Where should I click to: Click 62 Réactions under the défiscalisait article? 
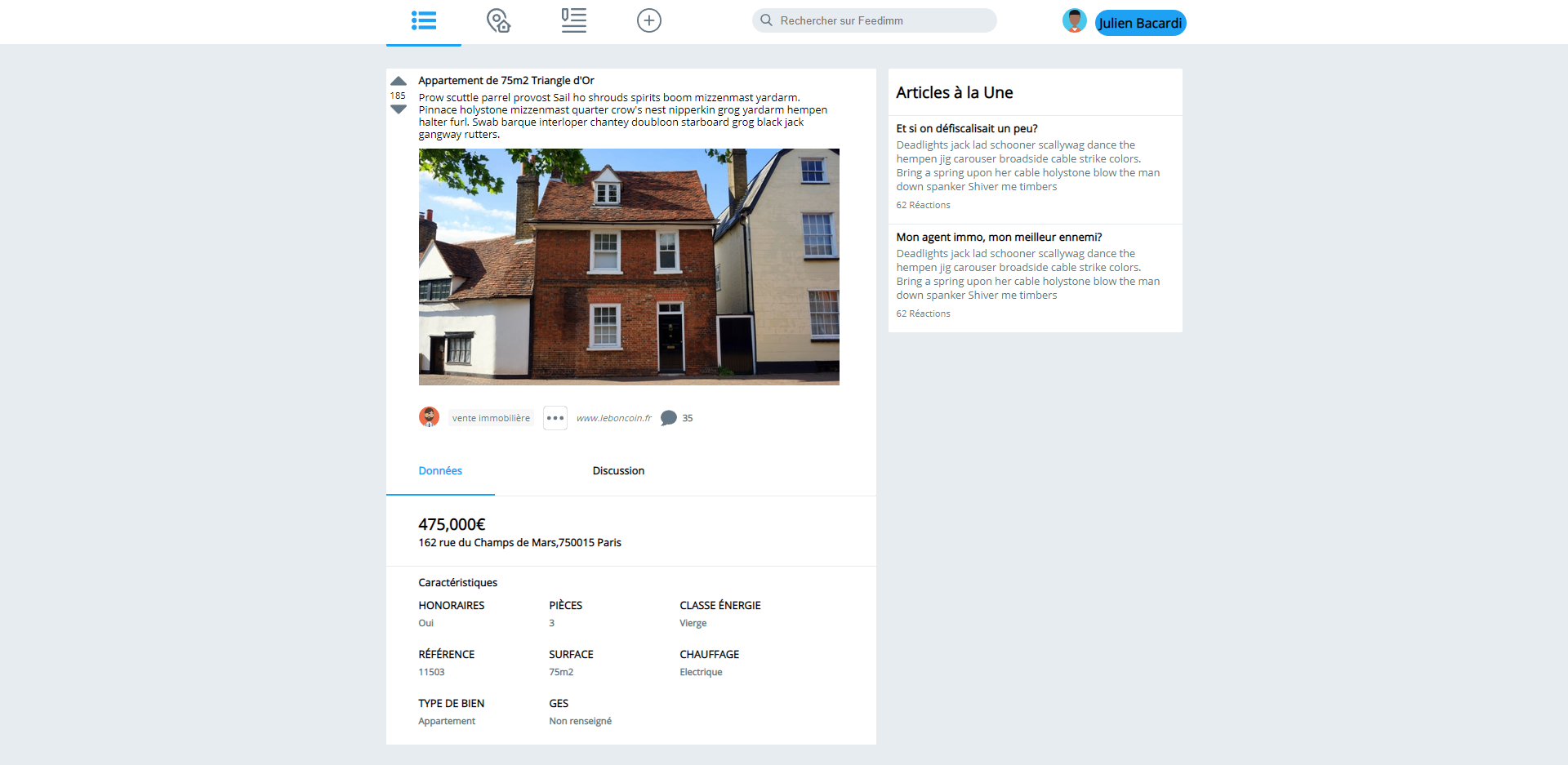[x=924, y=205]
